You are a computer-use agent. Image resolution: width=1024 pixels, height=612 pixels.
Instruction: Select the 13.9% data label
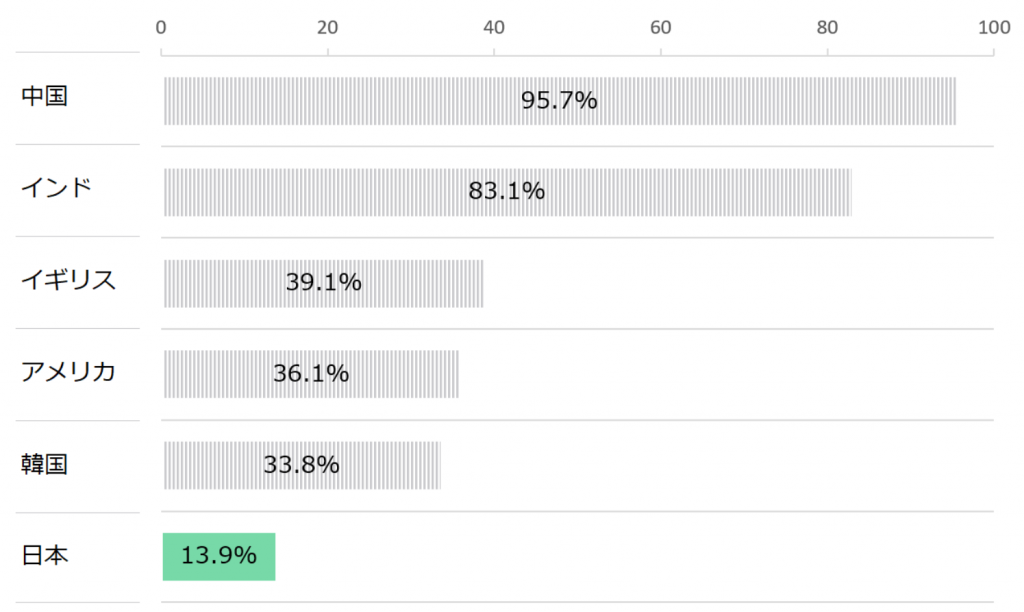219,556
